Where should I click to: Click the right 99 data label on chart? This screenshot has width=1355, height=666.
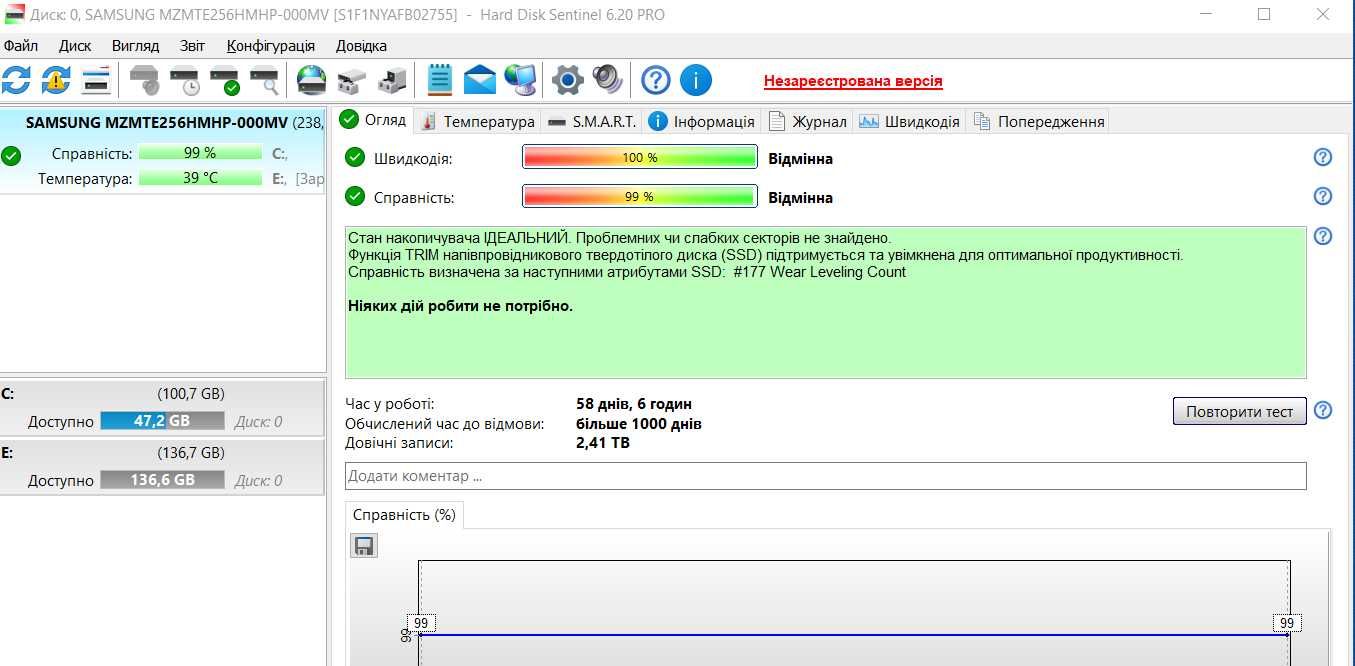(x=1287, y=623)
